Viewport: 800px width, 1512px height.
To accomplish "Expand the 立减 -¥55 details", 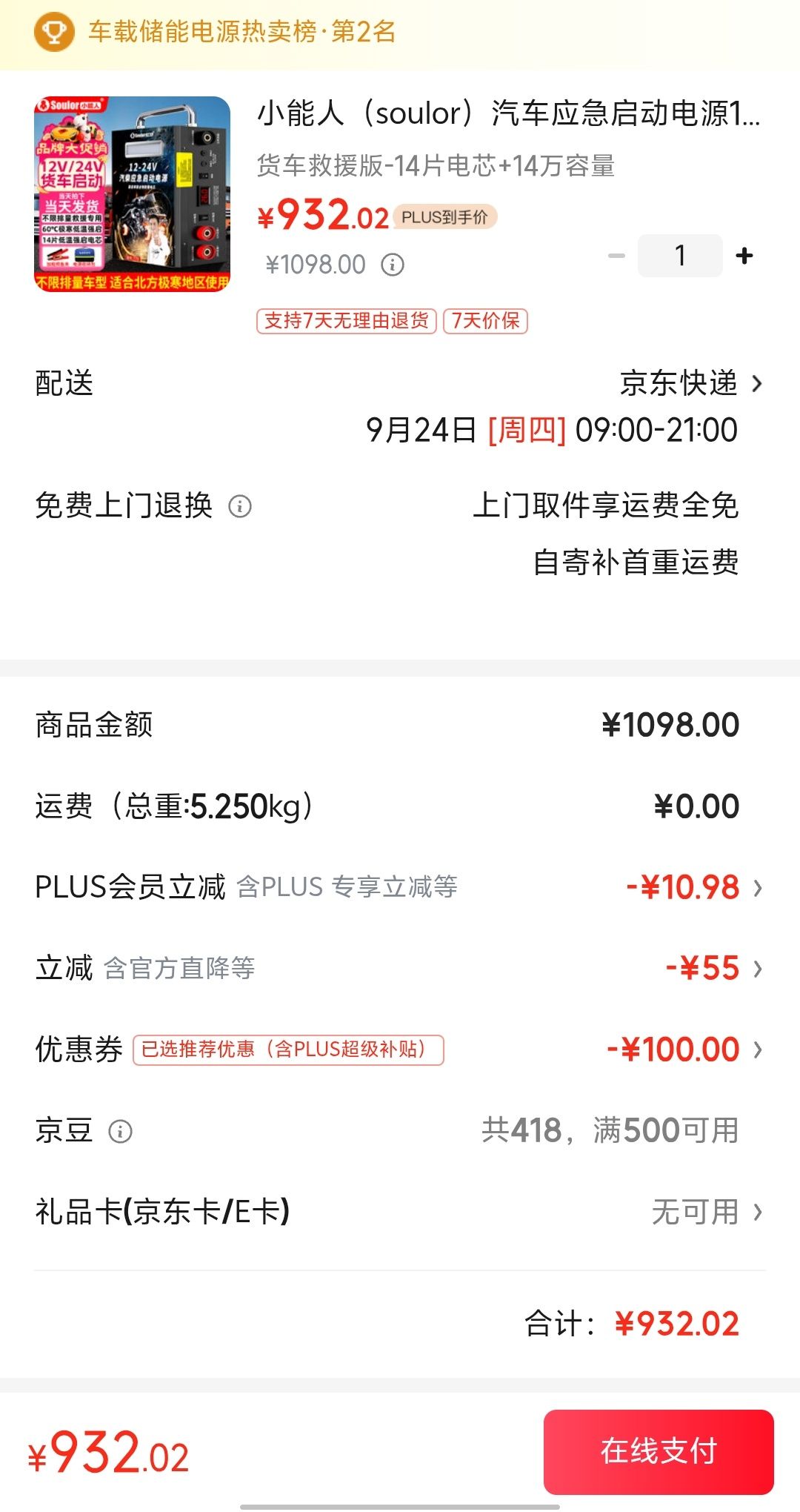I will click(x=757, y=969).
